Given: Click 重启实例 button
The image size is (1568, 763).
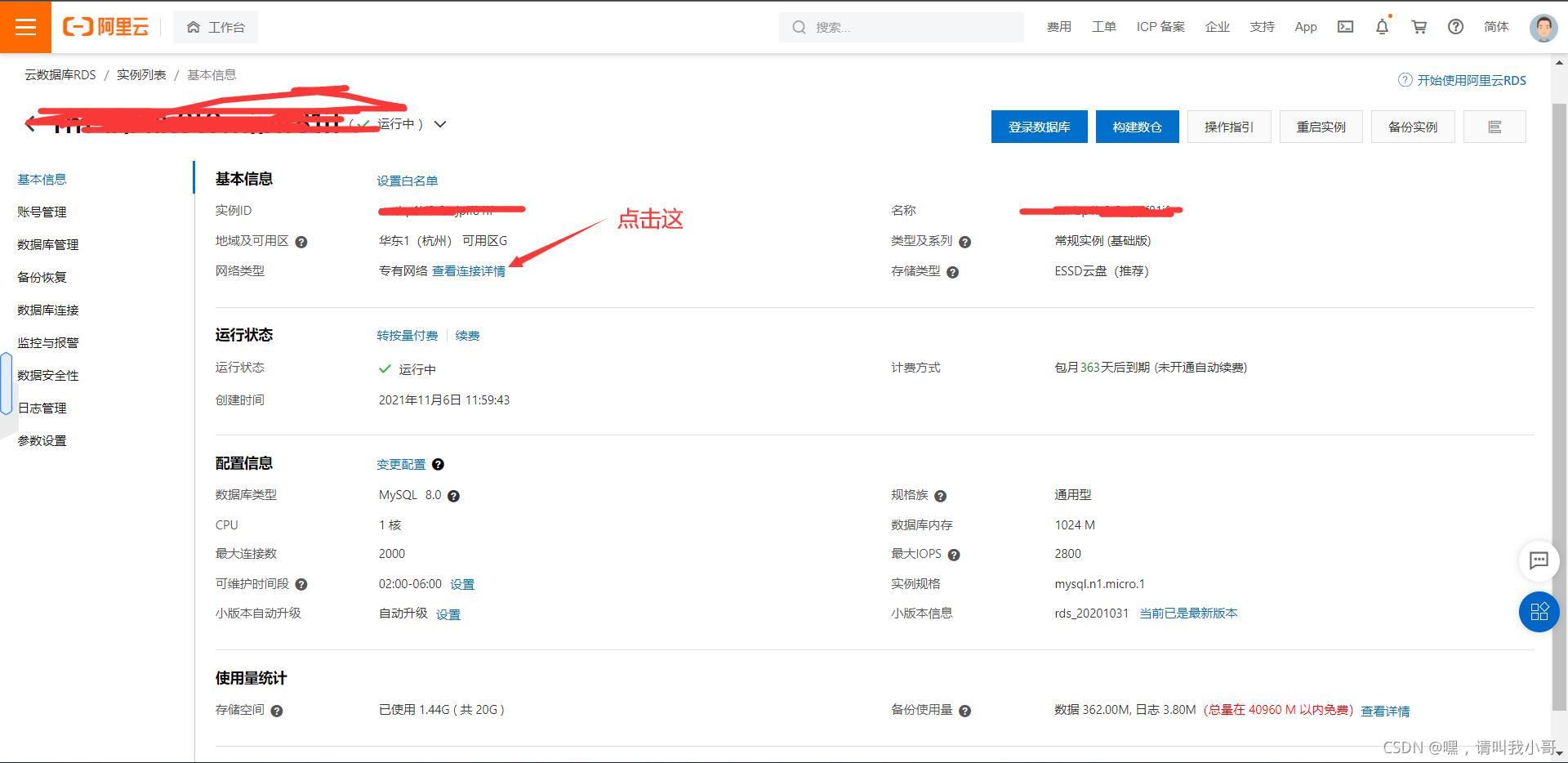Looking at the screenshot, I should (1321, 127).
